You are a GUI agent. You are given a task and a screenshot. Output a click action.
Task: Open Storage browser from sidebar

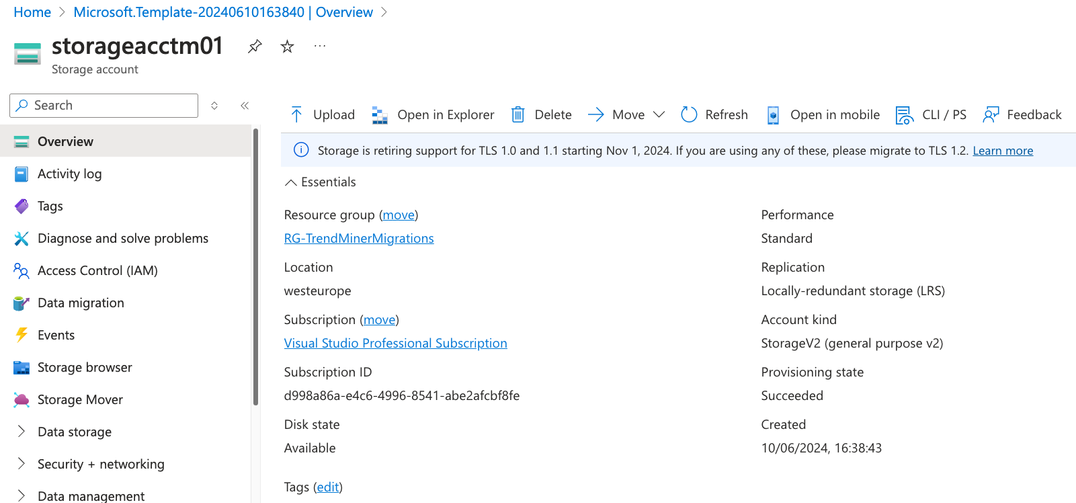[84, 368]
